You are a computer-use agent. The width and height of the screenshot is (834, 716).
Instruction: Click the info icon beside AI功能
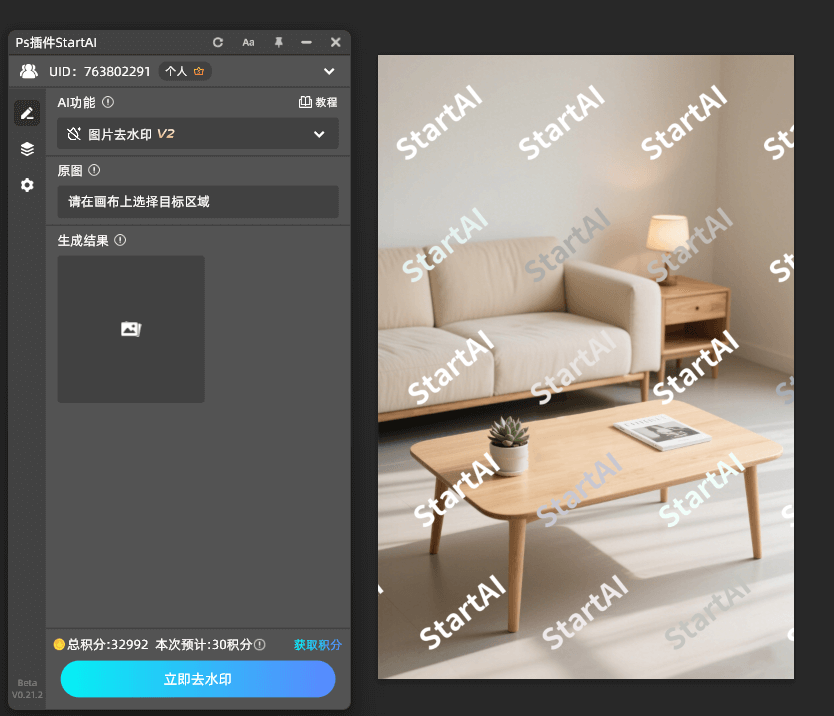[108, 102]
